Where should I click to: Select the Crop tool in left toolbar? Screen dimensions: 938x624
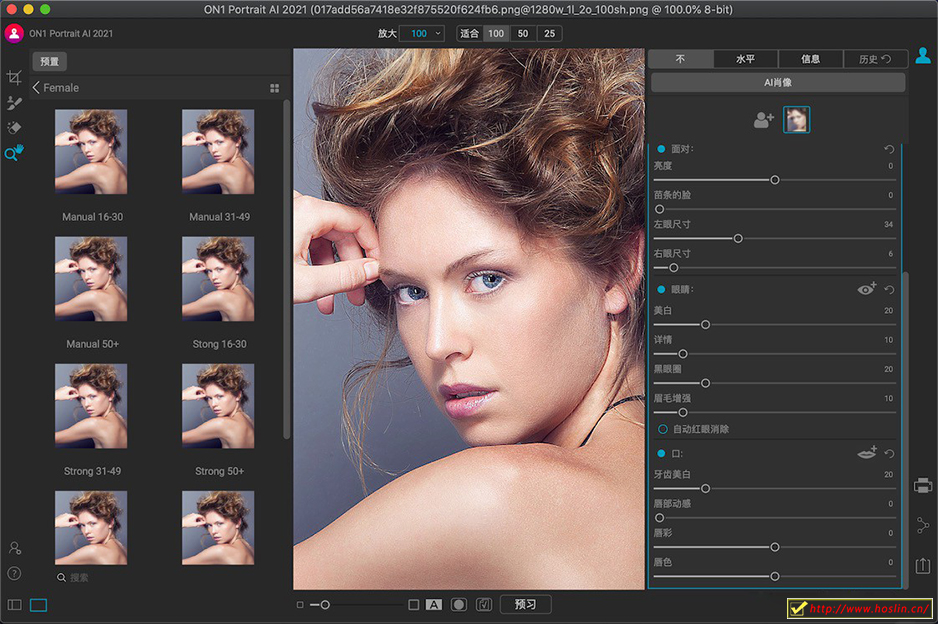(14, 78)
